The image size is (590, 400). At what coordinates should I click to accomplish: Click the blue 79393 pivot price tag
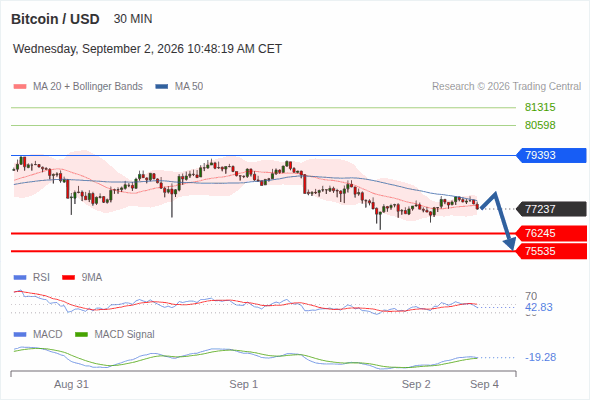[551, 155]
